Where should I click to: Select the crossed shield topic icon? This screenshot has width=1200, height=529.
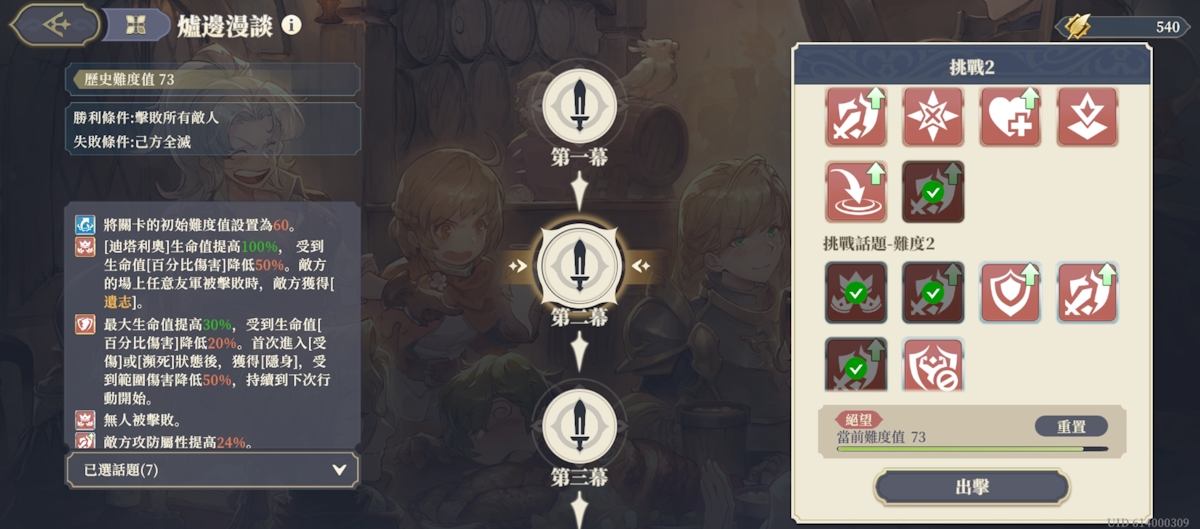click(933, 364)
